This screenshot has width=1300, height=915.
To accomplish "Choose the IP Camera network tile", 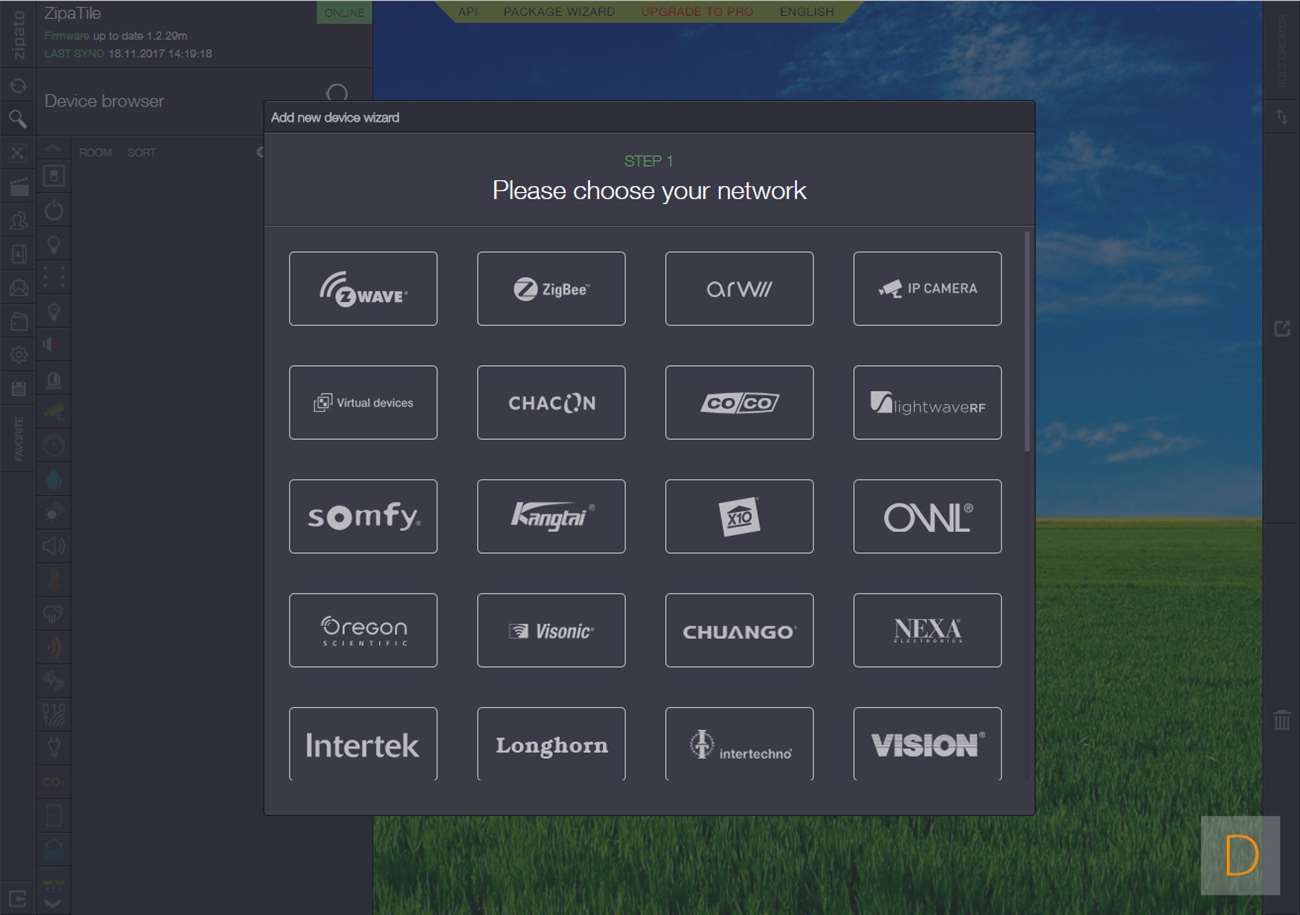I will 927,288.
